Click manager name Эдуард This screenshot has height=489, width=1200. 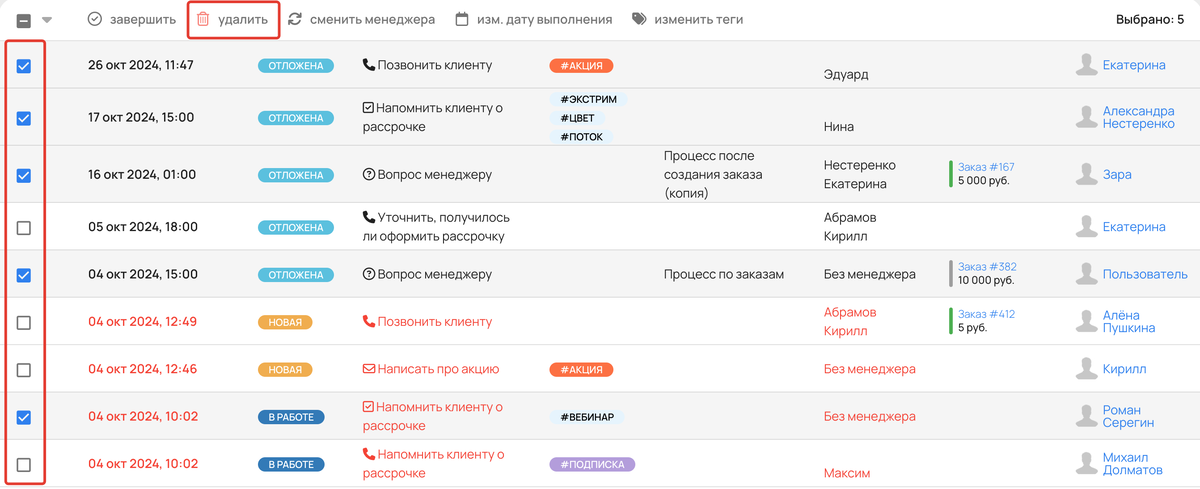[846, 74]
